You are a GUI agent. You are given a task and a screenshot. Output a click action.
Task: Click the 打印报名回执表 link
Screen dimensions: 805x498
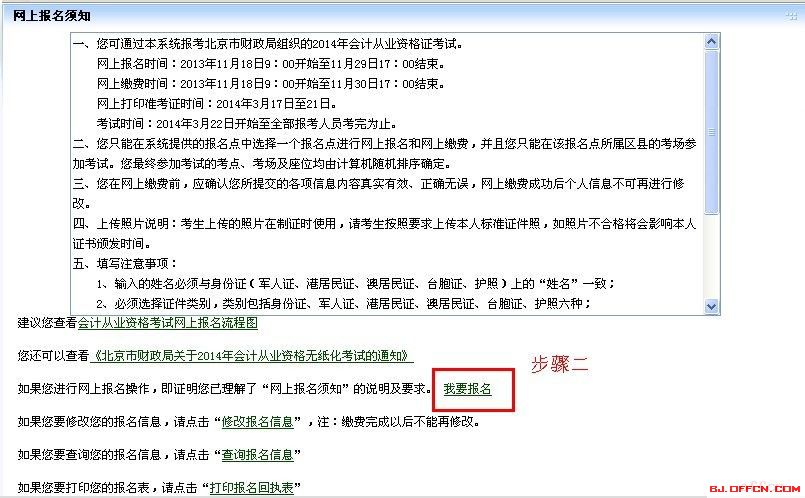(251, 487)
